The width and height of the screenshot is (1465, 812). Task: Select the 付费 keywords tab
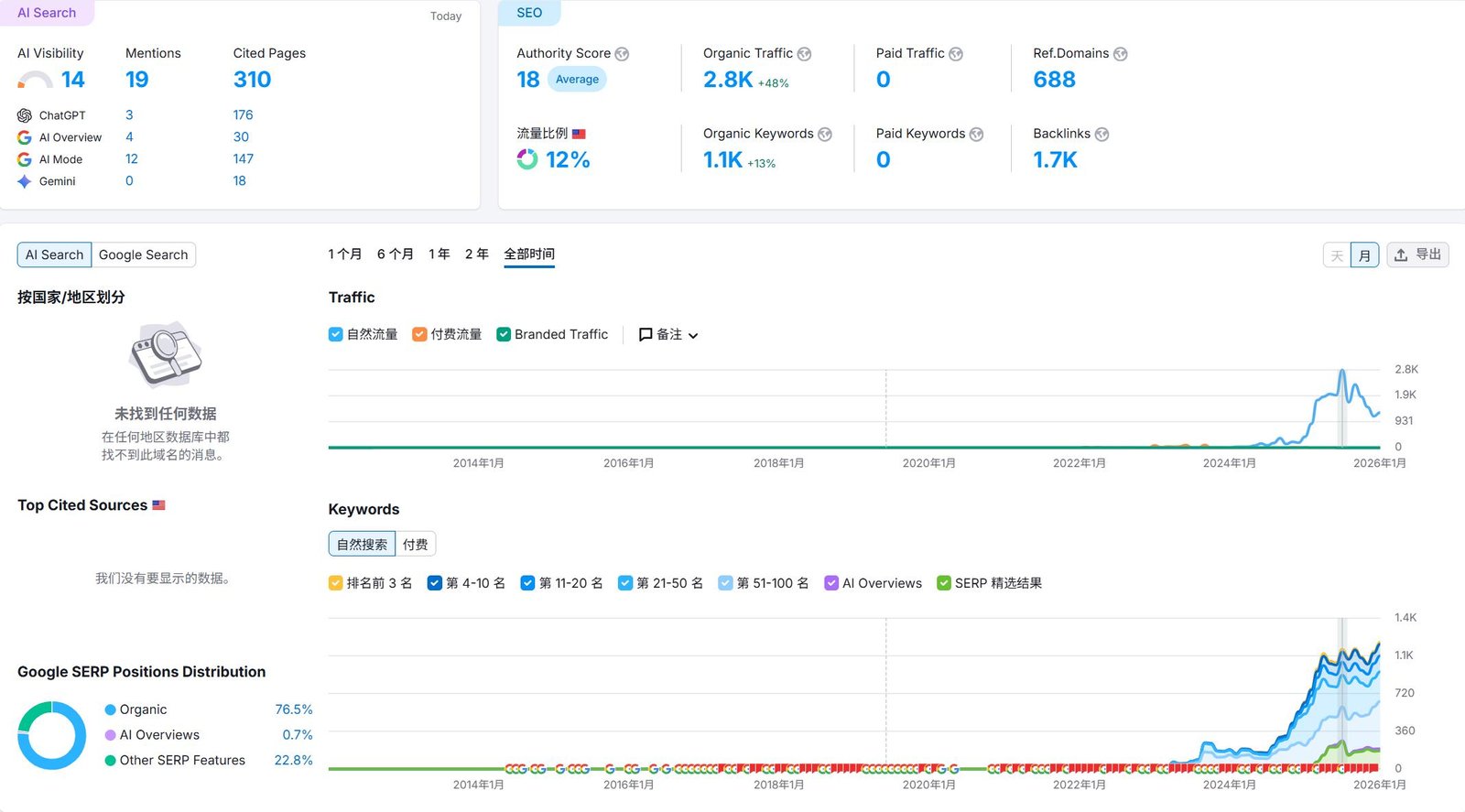click(x=415, y=545)
